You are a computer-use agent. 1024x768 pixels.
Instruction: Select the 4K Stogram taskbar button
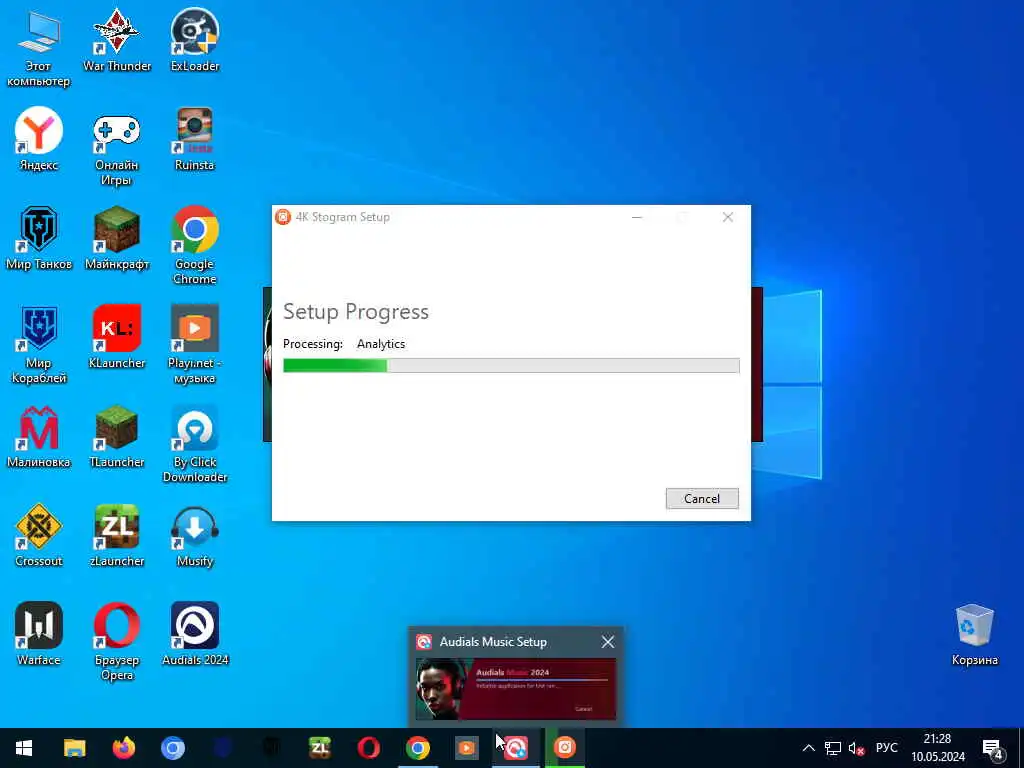tap(565, 748)
